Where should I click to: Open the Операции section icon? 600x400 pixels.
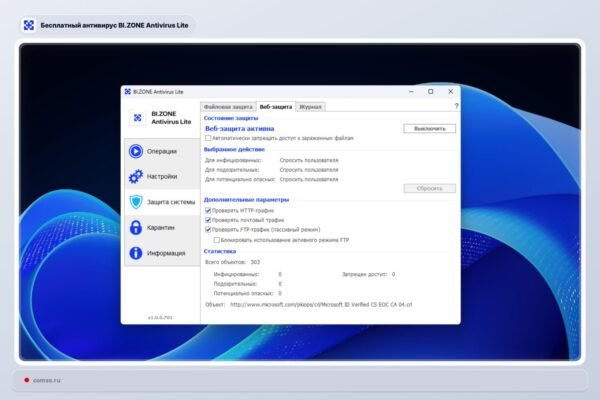click(136, 151)
